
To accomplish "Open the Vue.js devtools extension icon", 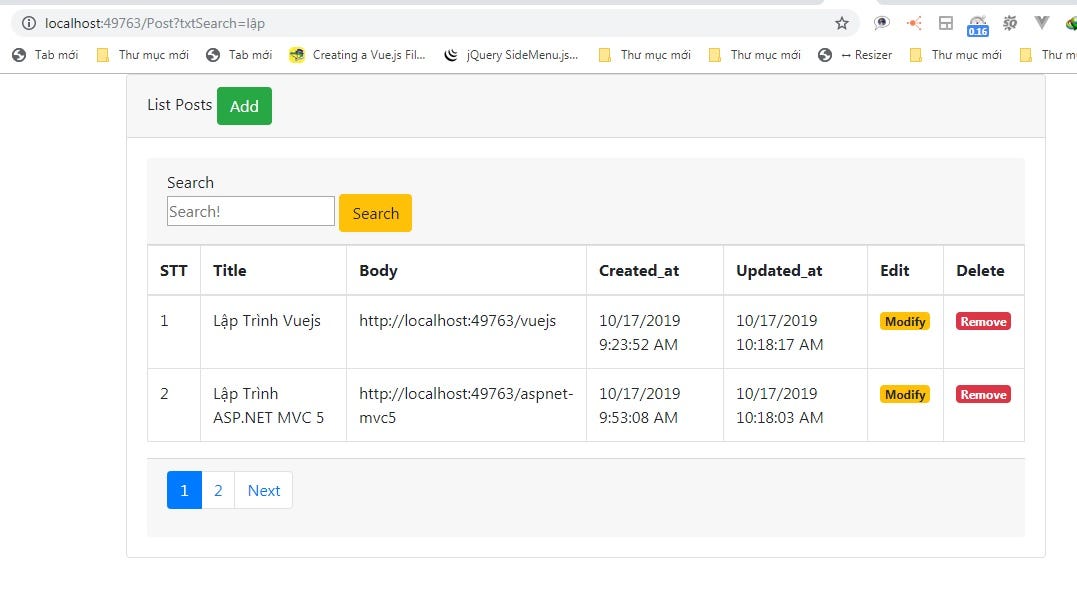I will tap(1040, 23).
